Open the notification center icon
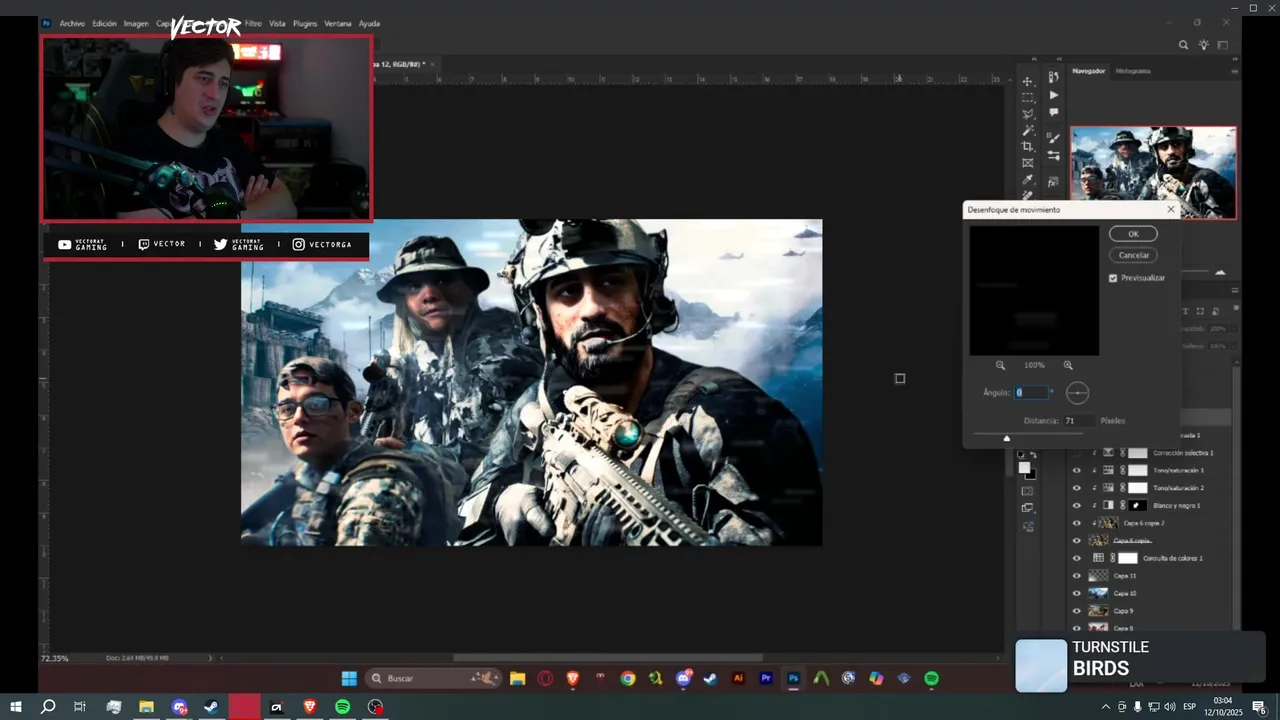Screen dimensions: 1280x720 pyautogui.click(x=1259, y=707)
